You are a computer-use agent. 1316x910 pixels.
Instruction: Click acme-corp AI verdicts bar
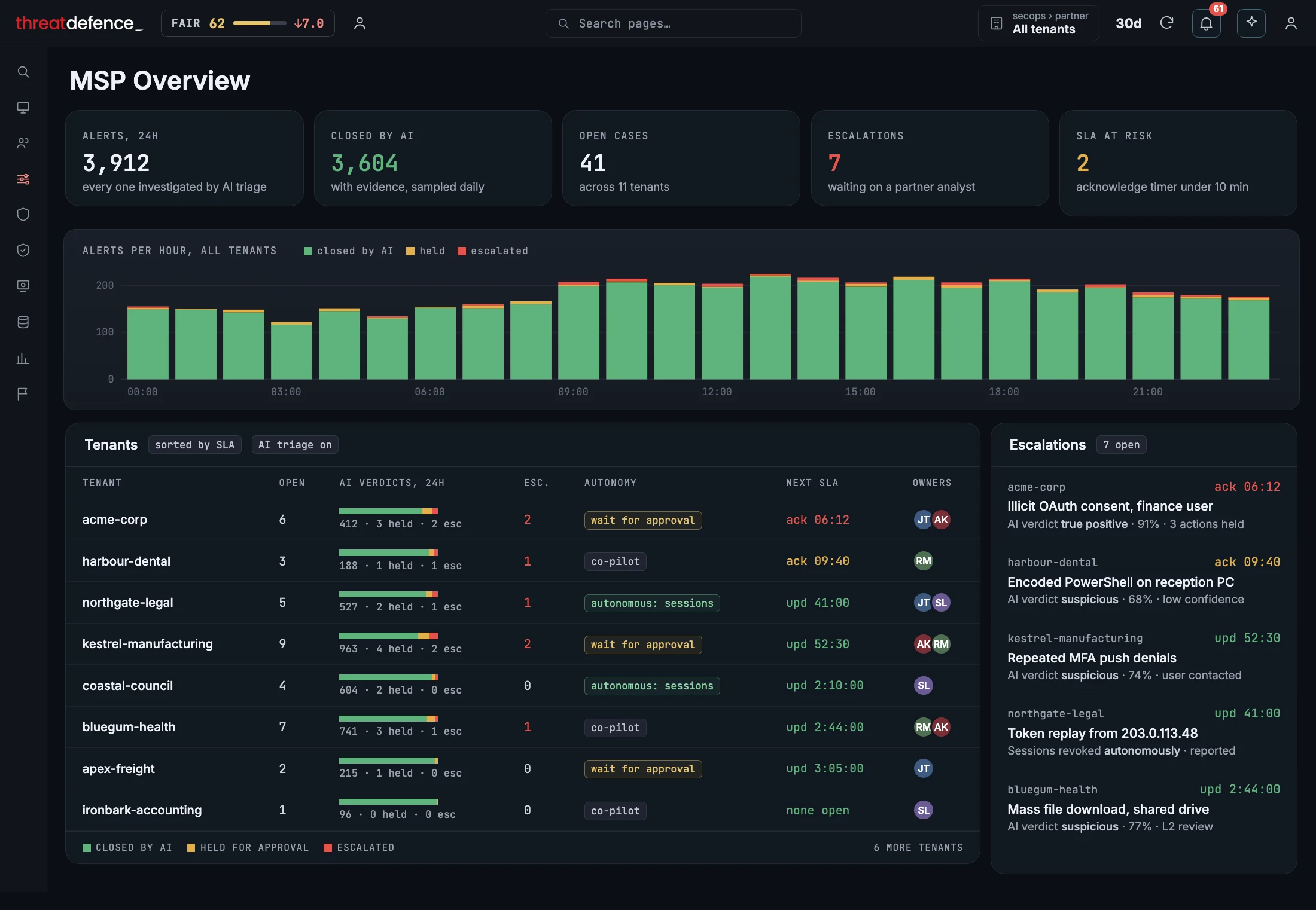tap(388, 511)
